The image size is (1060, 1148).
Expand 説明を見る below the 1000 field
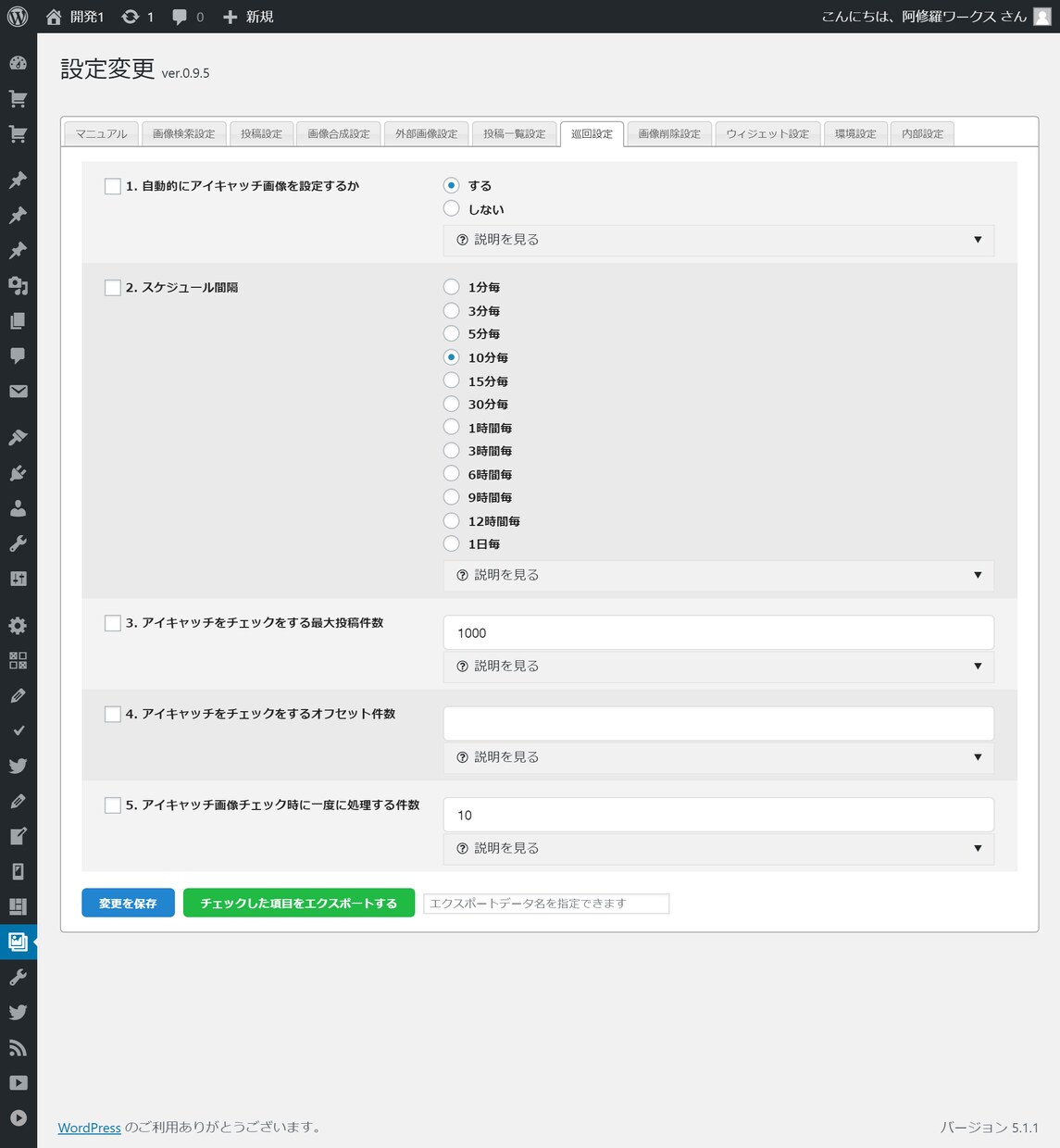(x=718, y=666)
